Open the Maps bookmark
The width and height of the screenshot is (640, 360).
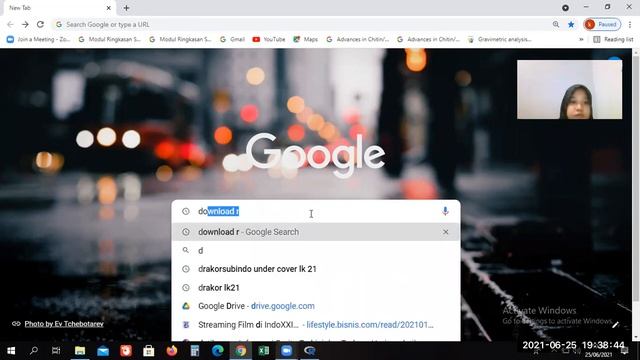(305, 39)
